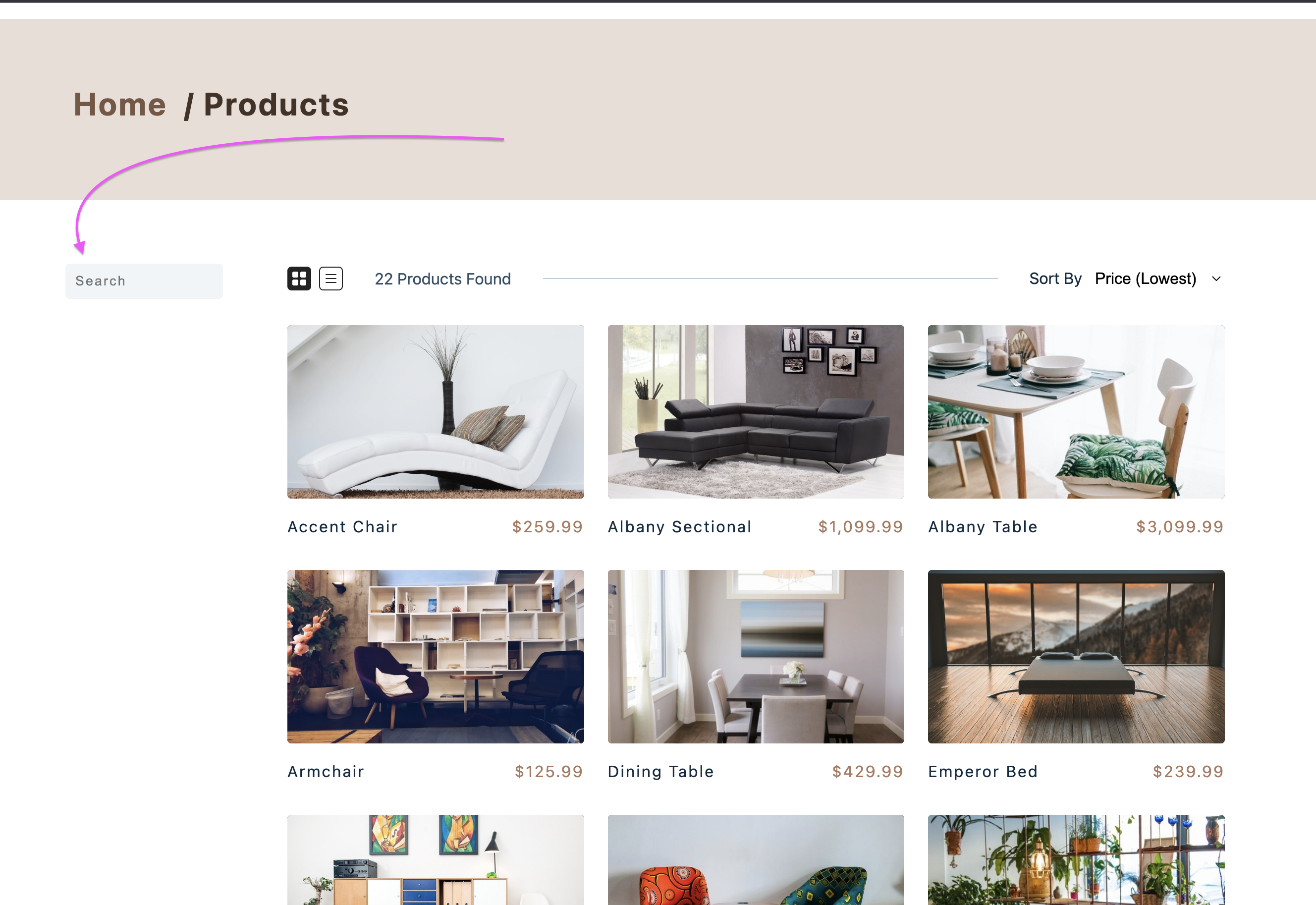Open the Albany Sectional product image
The width and height of the screenshot is (1316, 905).
[x=756, y=412]
